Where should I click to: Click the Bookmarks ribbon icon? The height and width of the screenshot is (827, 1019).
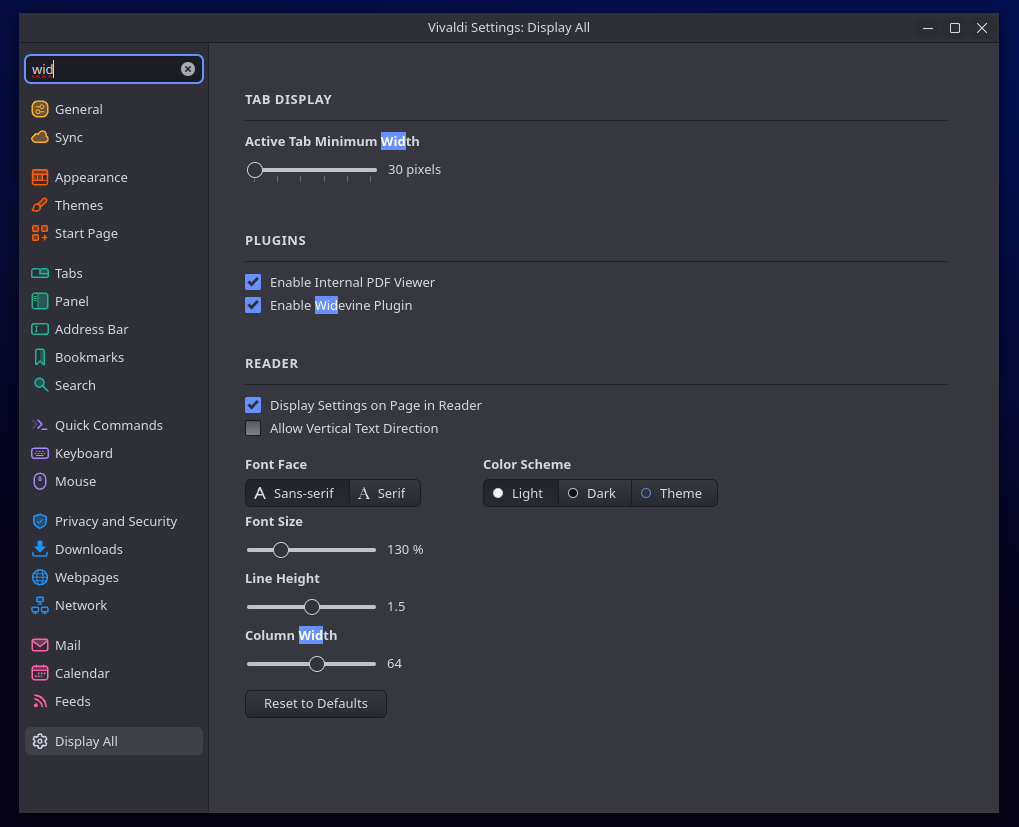tap(40, 357)
